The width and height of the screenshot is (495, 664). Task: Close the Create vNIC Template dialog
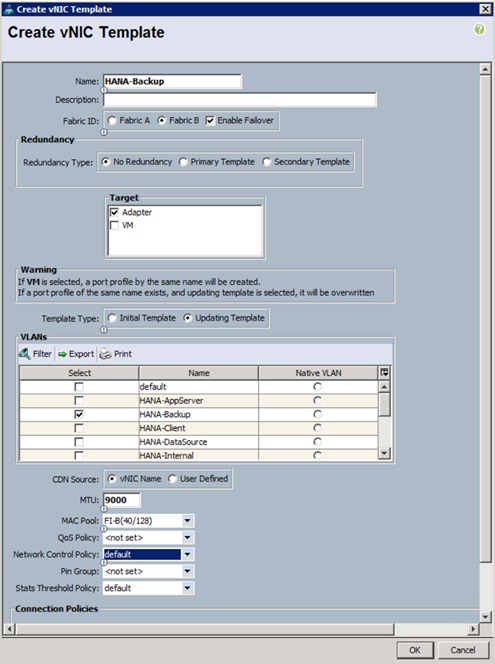pyautogui.click(x=485, y=9)
